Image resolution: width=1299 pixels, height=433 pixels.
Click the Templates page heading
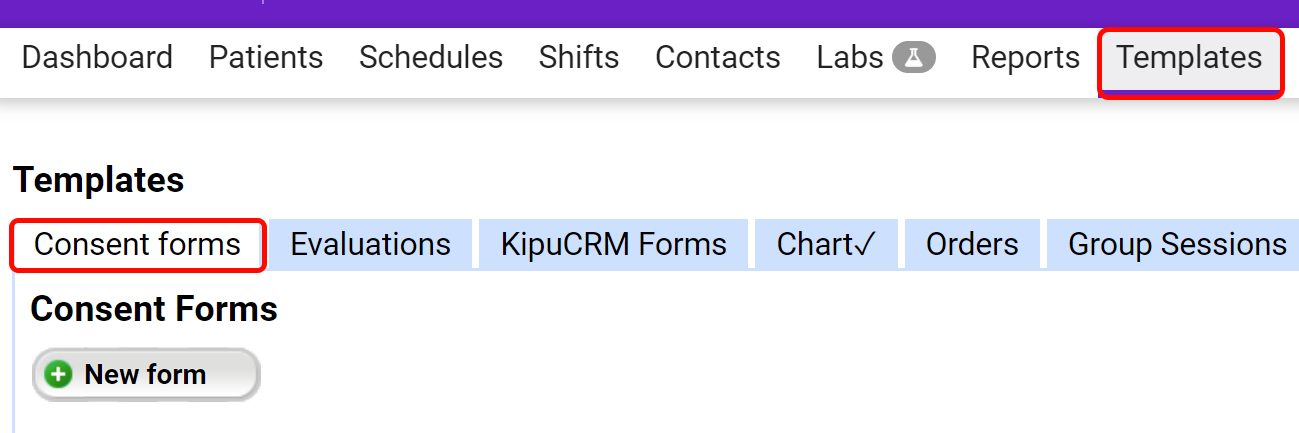[x=99, y=181]
